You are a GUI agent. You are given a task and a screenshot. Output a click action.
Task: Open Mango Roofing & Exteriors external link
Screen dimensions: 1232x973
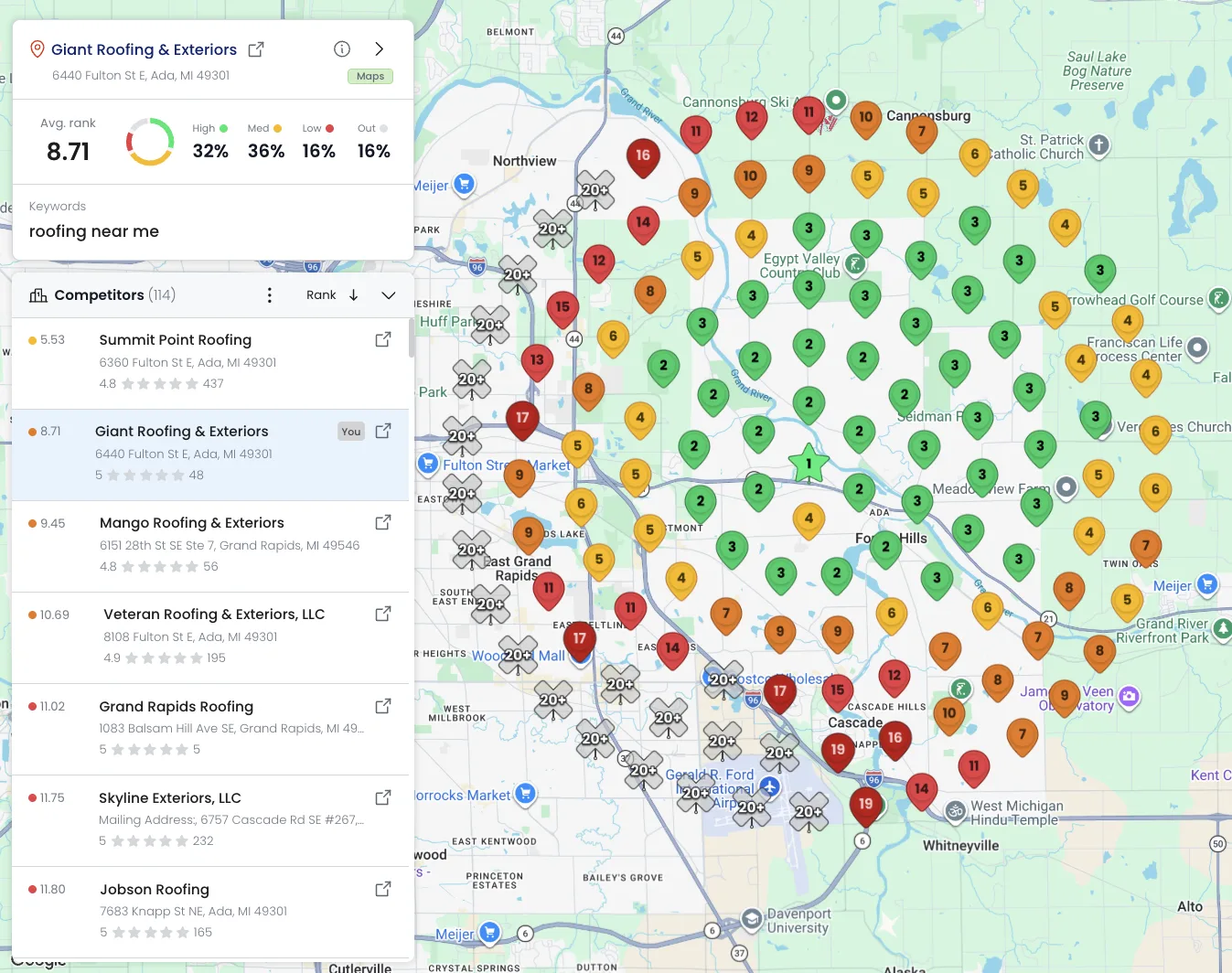(x=383, y=522)
